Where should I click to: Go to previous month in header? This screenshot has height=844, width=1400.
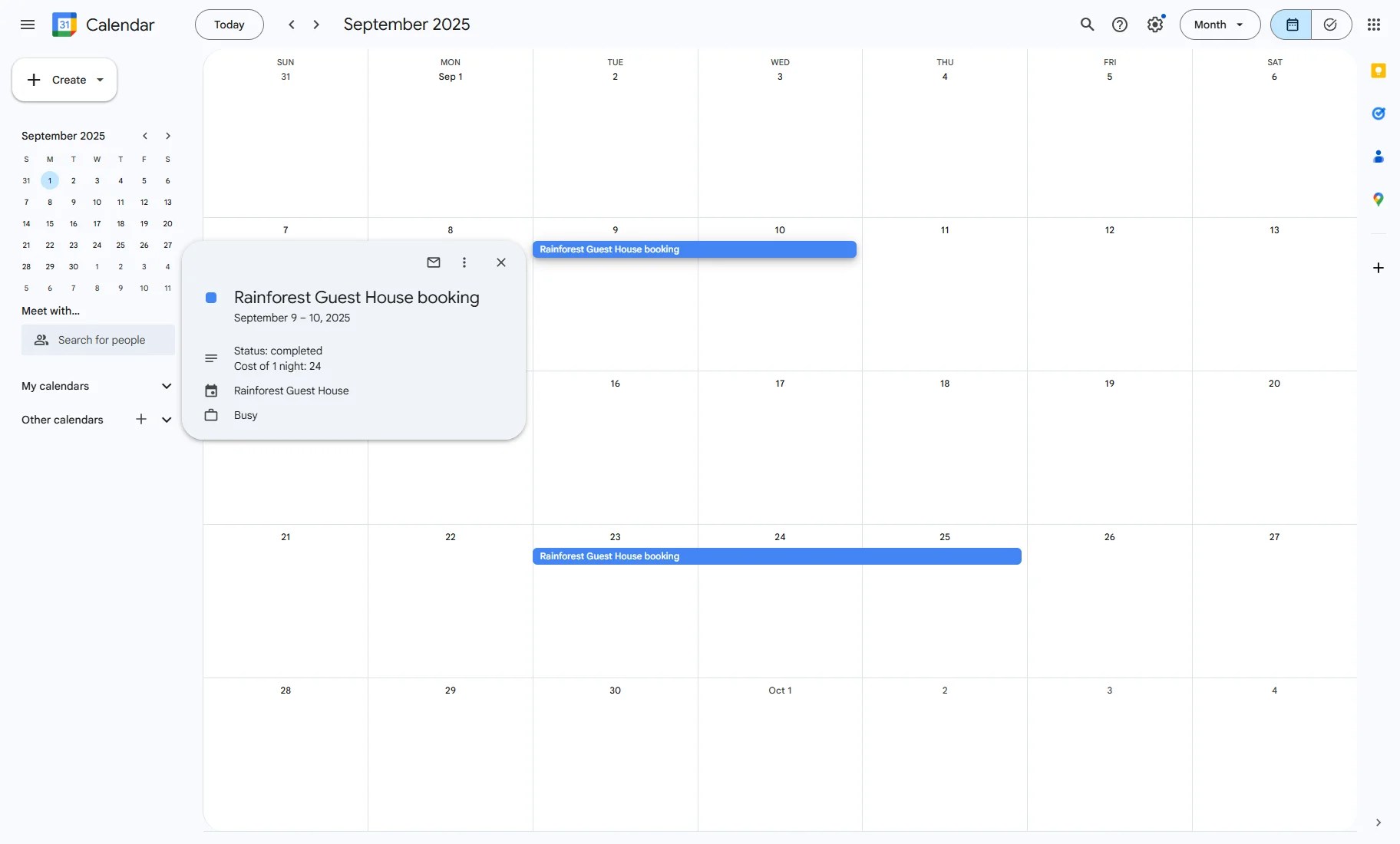(292, 25)
